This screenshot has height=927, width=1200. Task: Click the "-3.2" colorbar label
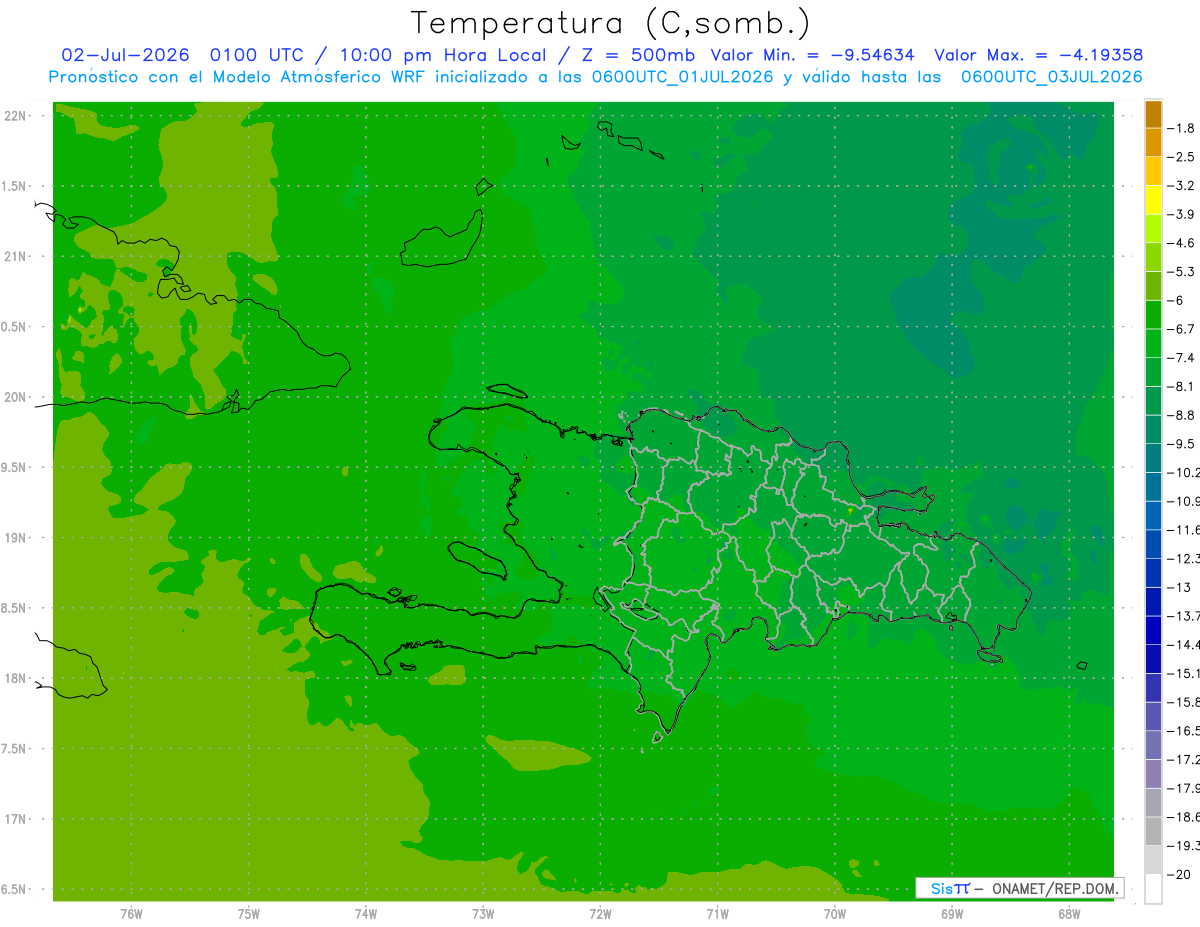point(1181,185)
